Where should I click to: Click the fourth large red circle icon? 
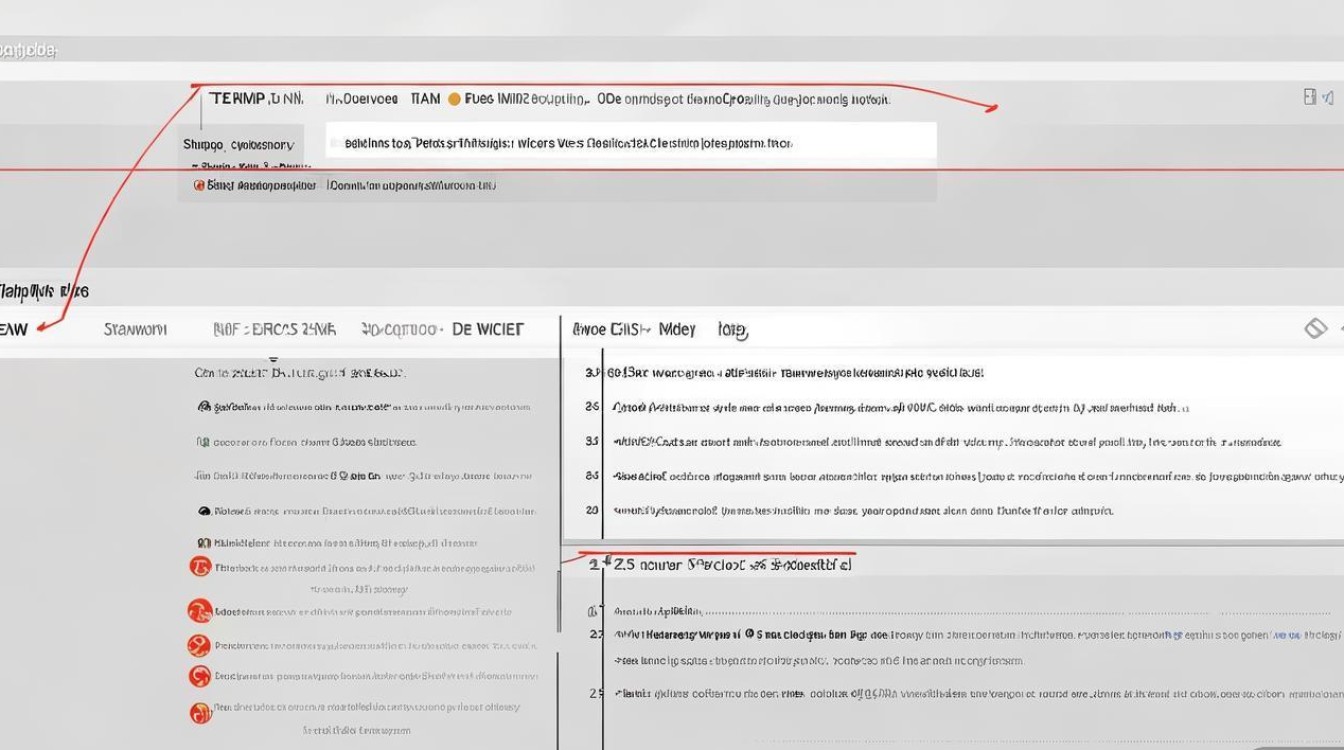[x=200, y=677]
